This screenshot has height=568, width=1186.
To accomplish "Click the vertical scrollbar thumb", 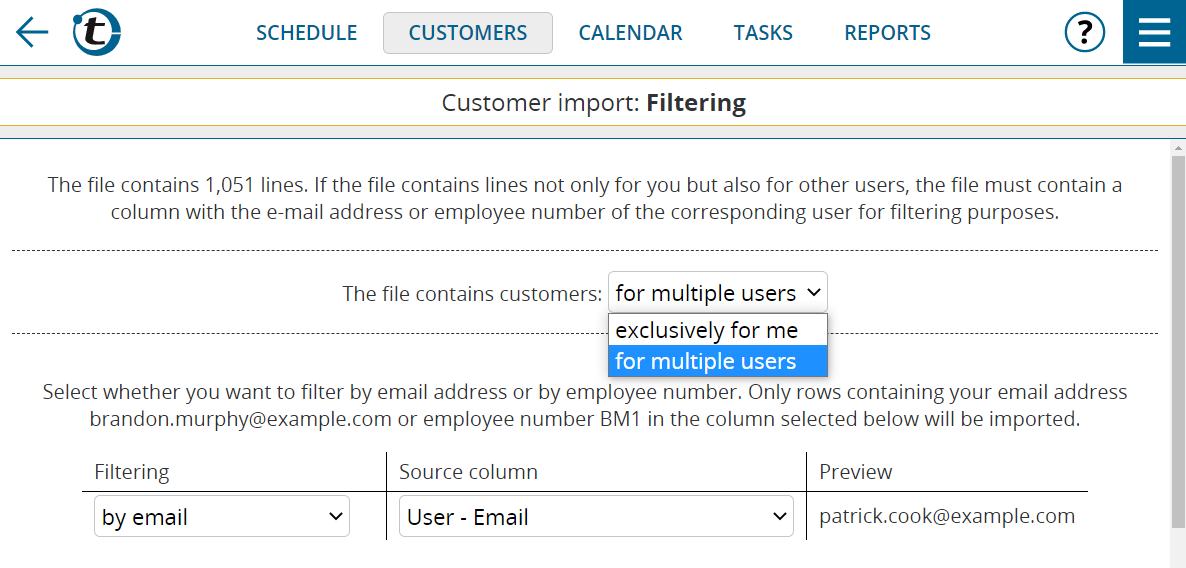I will pos(1177,340).
